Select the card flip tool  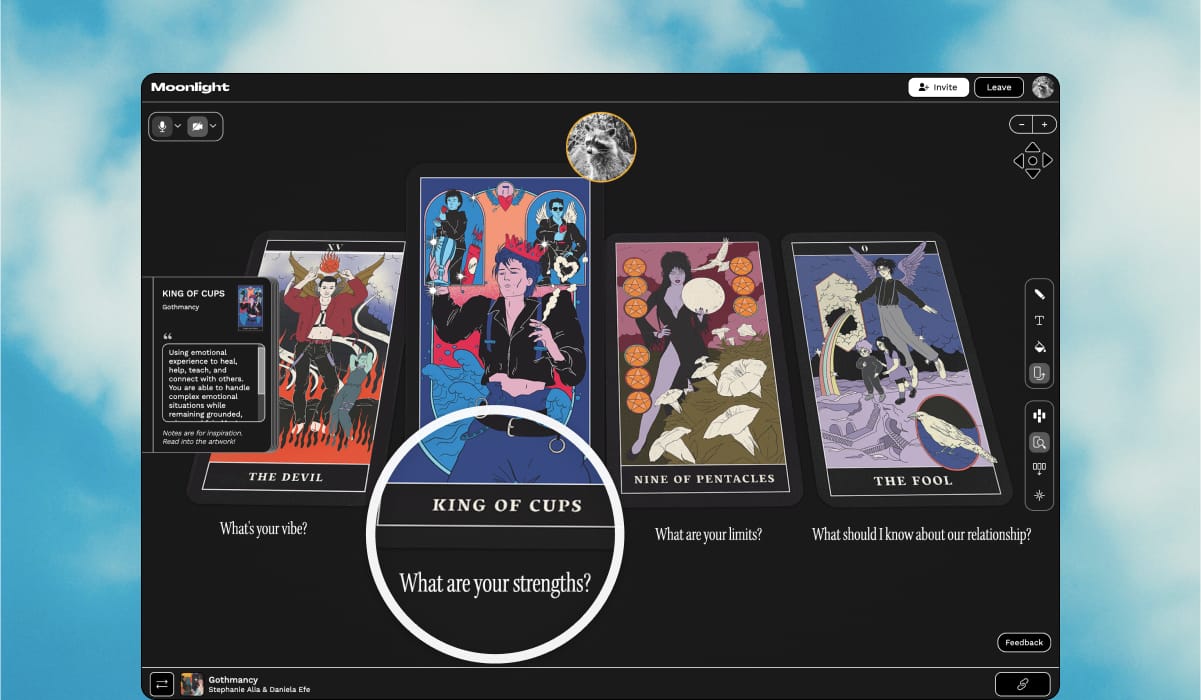1039,374
